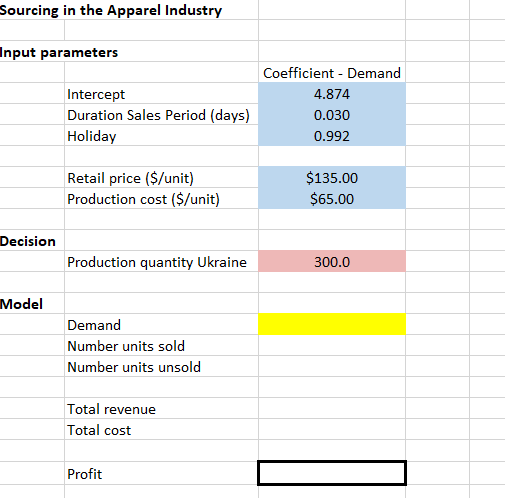Select the empty value cell for Number units unsold
Viewport: 505px width, 498px height.
coord(332,366)
